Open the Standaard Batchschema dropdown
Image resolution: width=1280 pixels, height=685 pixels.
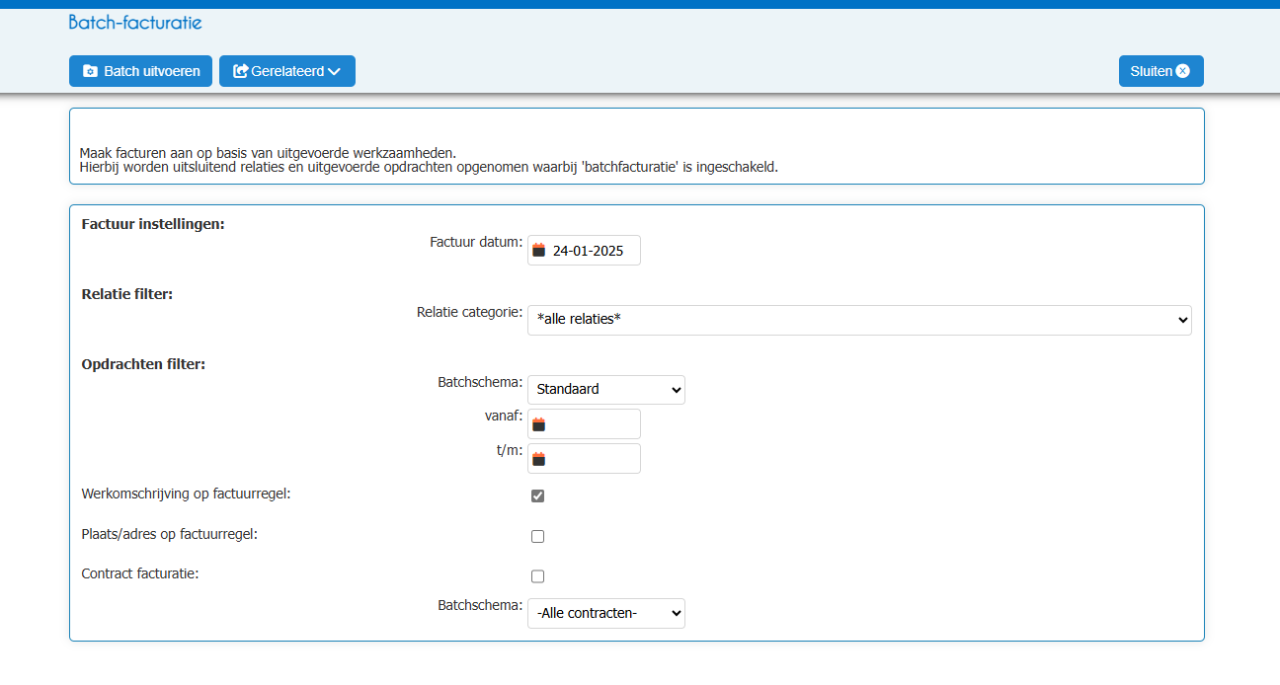[x=606, y=389]
